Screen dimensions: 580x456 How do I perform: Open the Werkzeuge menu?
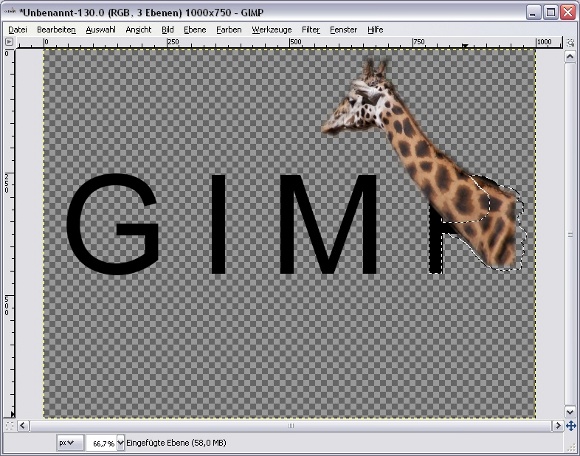pos(272,30)
